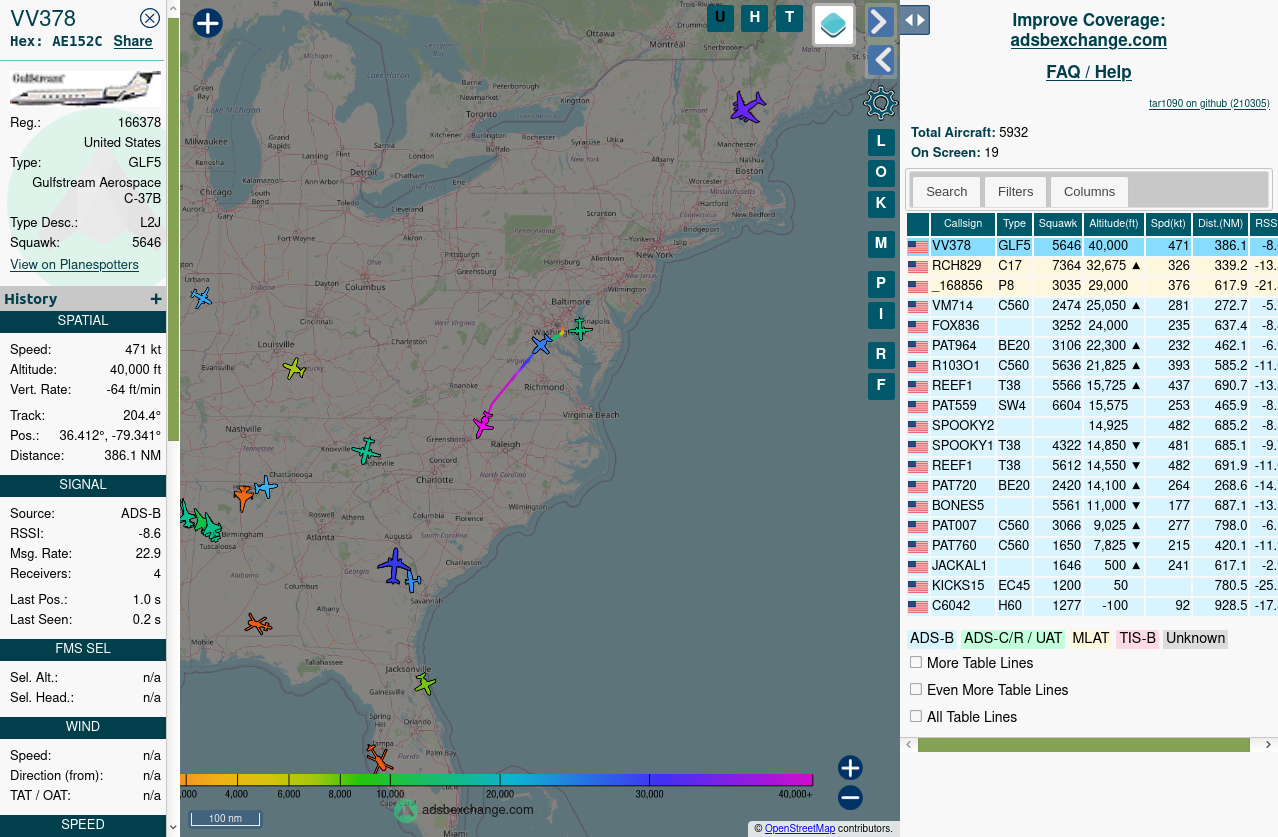Click the US flag in JACKAL1 row
The width and height of the screenshot is (1278, 837).
(x=917, y=567)
